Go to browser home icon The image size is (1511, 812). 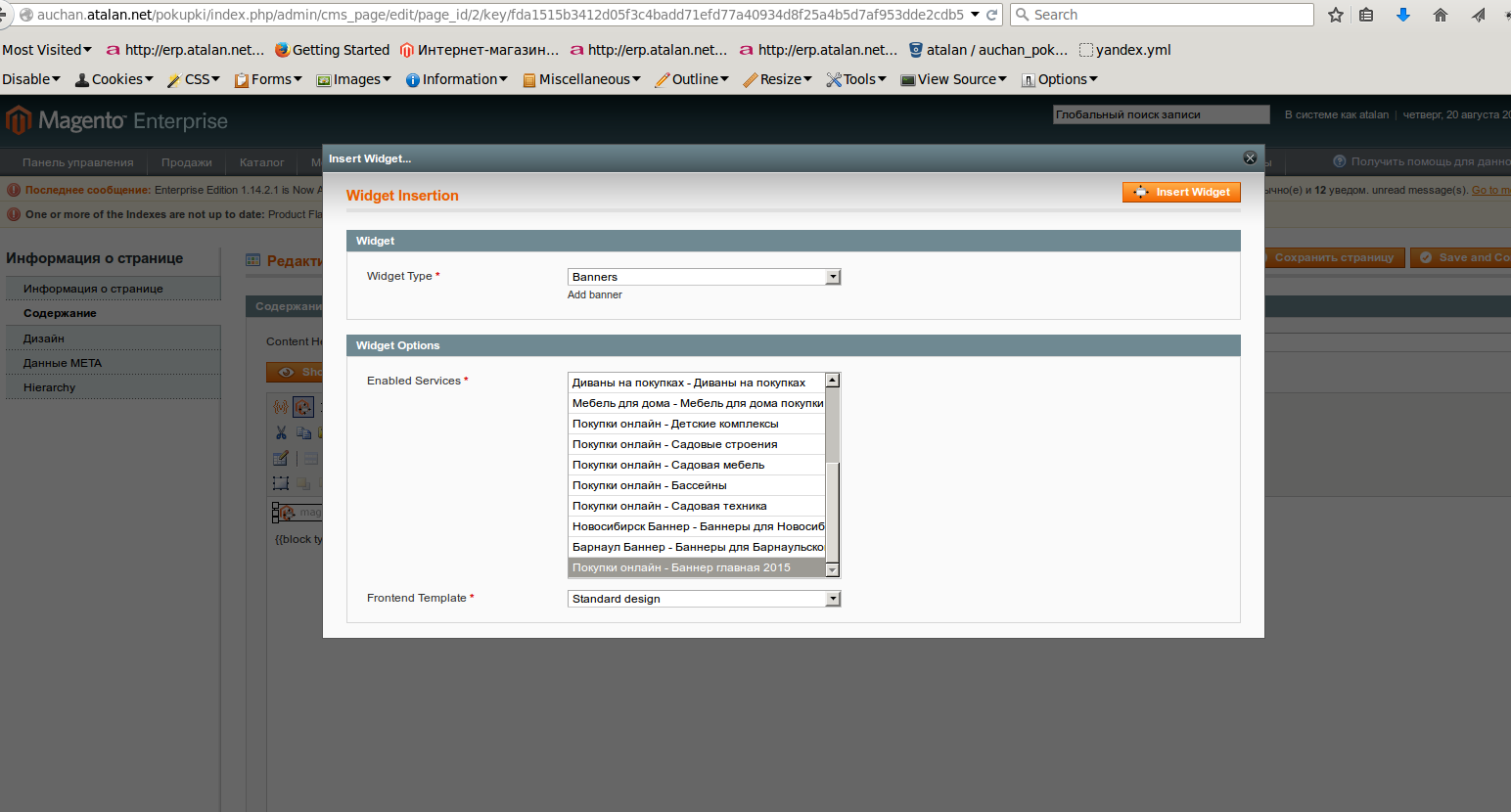click(x=1441, y=15)
